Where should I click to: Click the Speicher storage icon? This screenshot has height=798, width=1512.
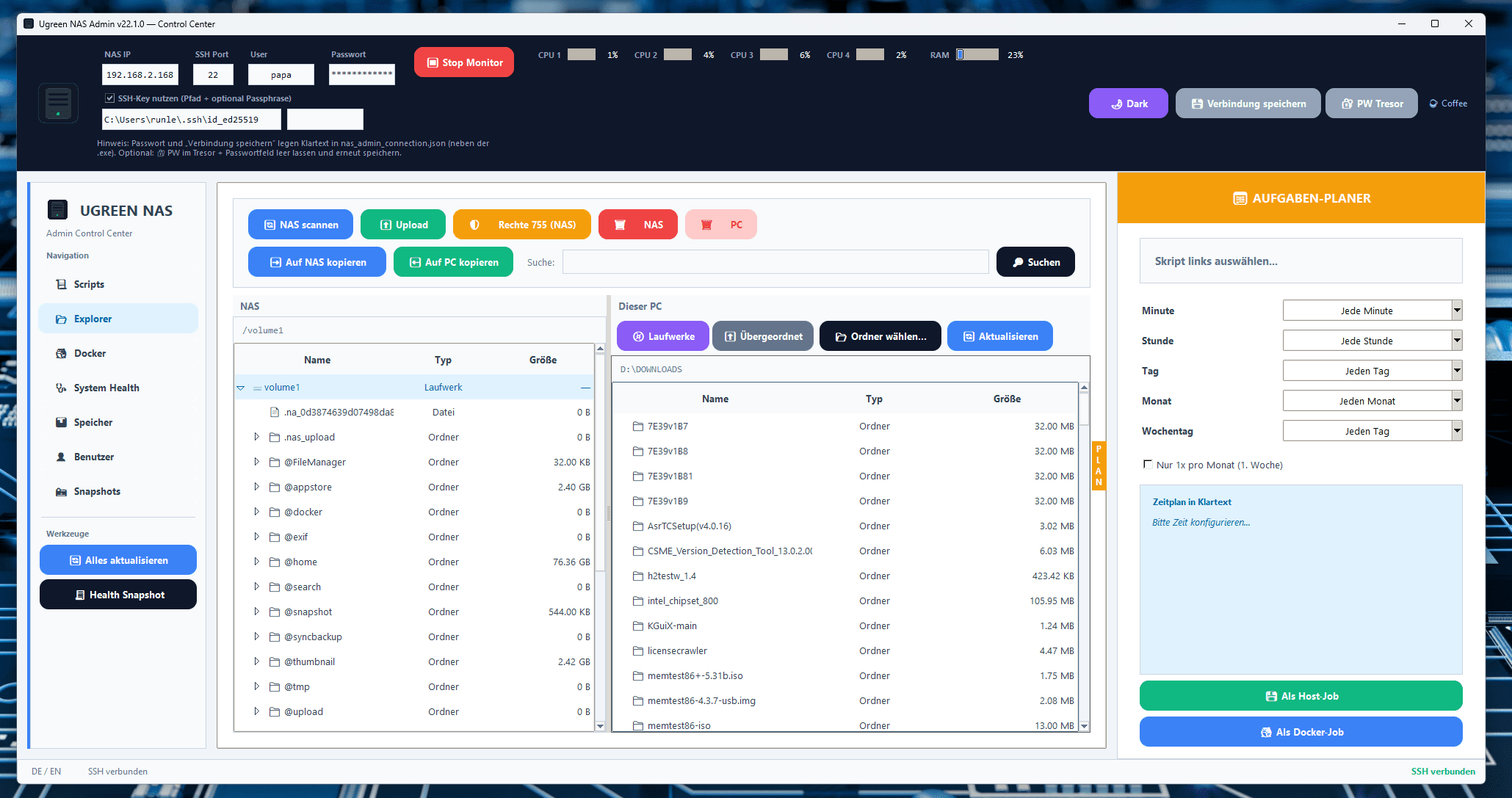[62, 422]
